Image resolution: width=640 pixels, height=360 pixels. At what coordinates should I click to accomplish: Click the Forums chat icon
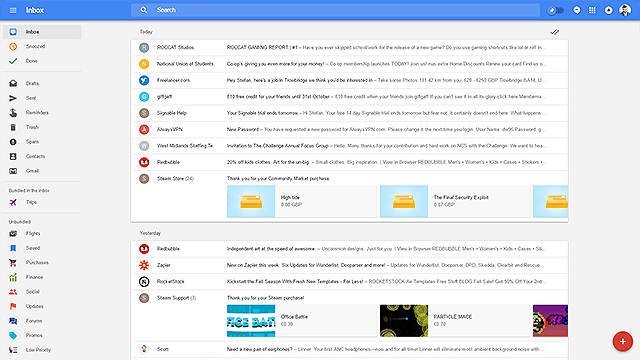(13, 321)
